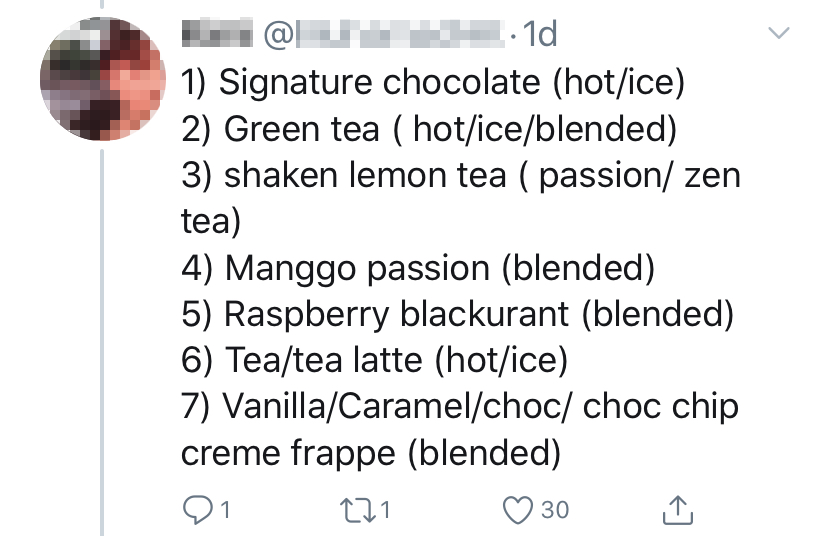
Task: Click the 'shaken lemon tea' line
Action: (460, 175)
